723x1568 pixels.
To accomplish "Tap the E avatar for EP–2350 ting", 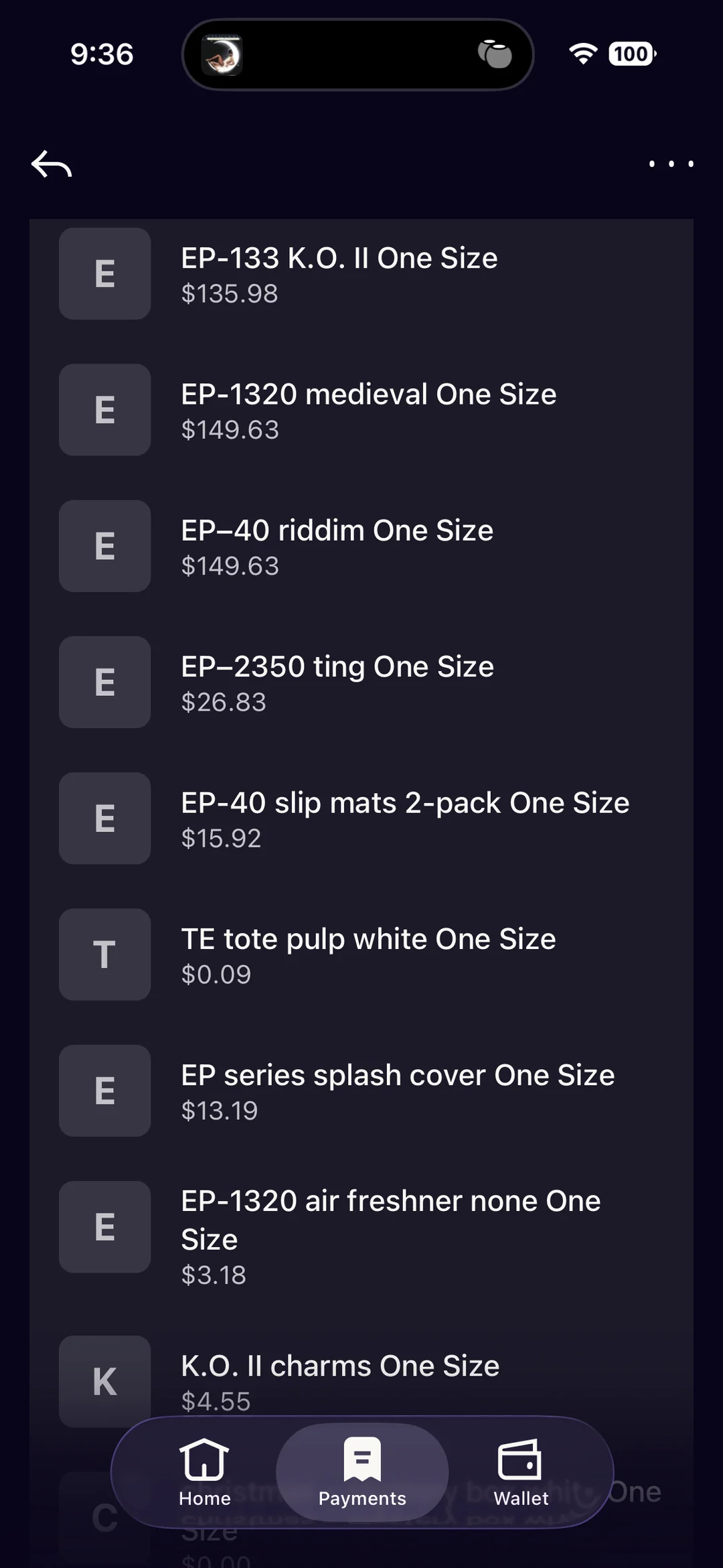I will (x=104, y=683).
